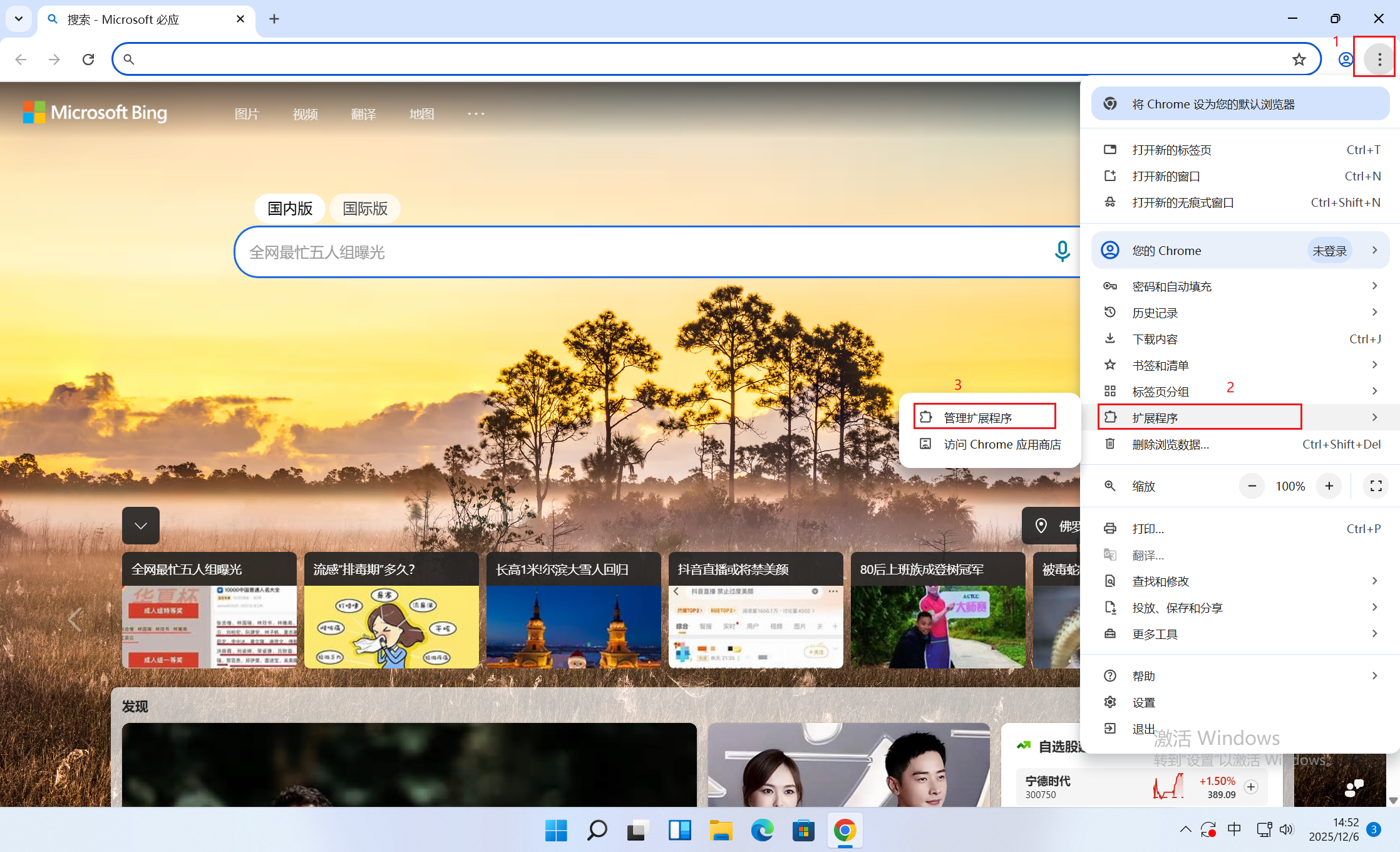Bookmark this page with the star icon
The image size is (1400, 852).
(1299, 59)
